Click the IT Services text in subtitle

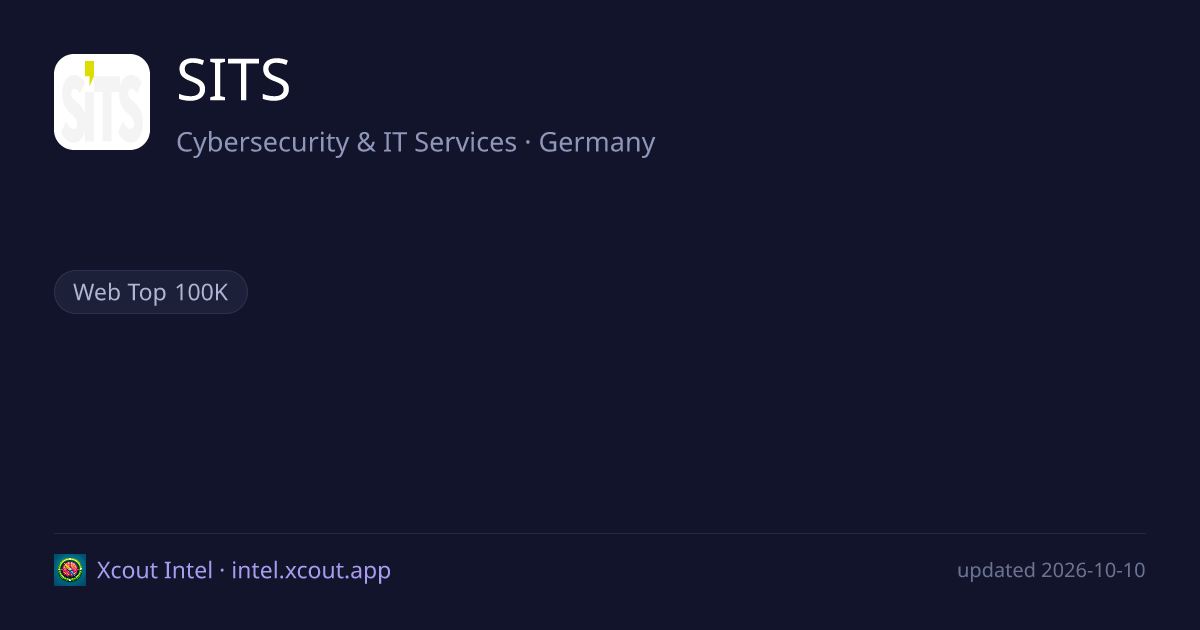point(450,142)
